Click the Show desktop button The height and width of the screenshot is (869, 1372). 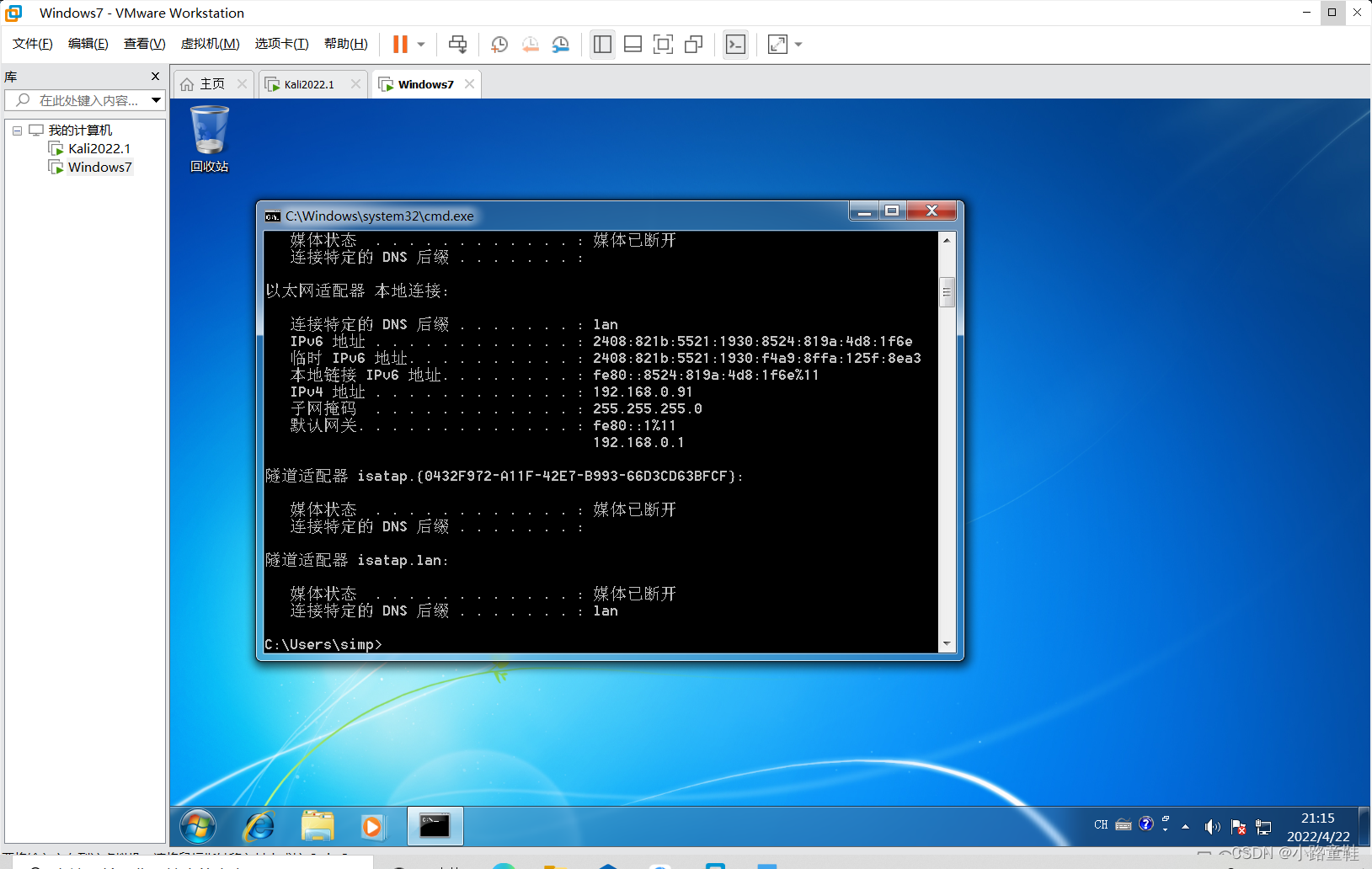[x=1364, y=827]
